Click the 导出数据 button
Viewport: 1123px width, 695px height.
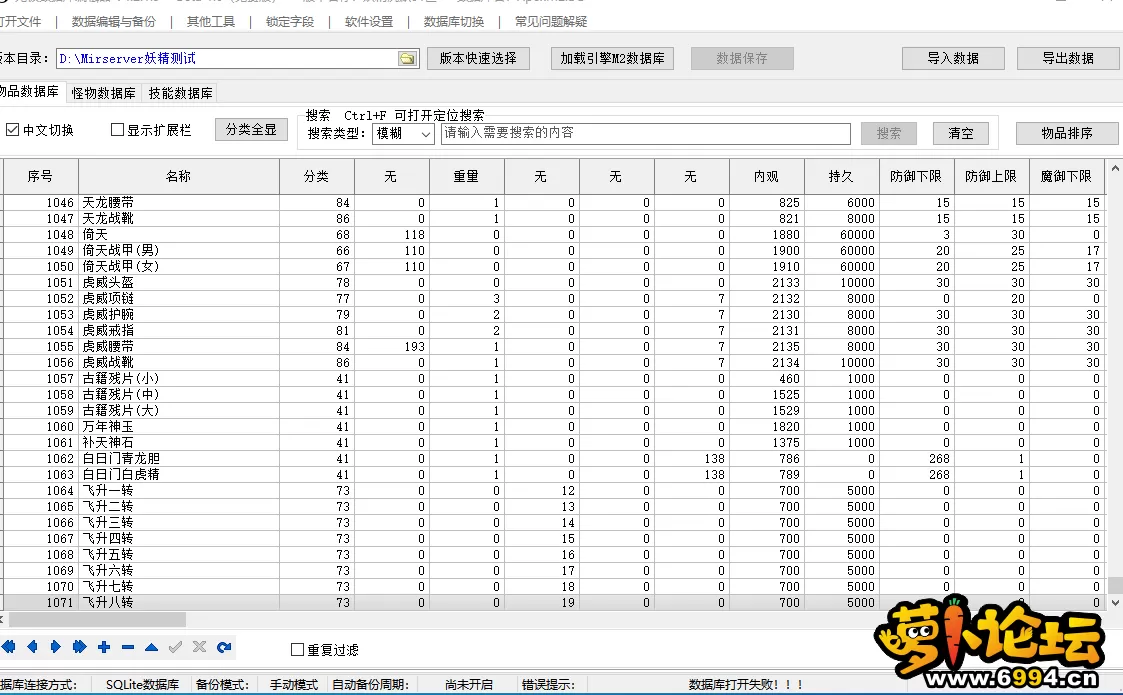tap(1068, 58)
